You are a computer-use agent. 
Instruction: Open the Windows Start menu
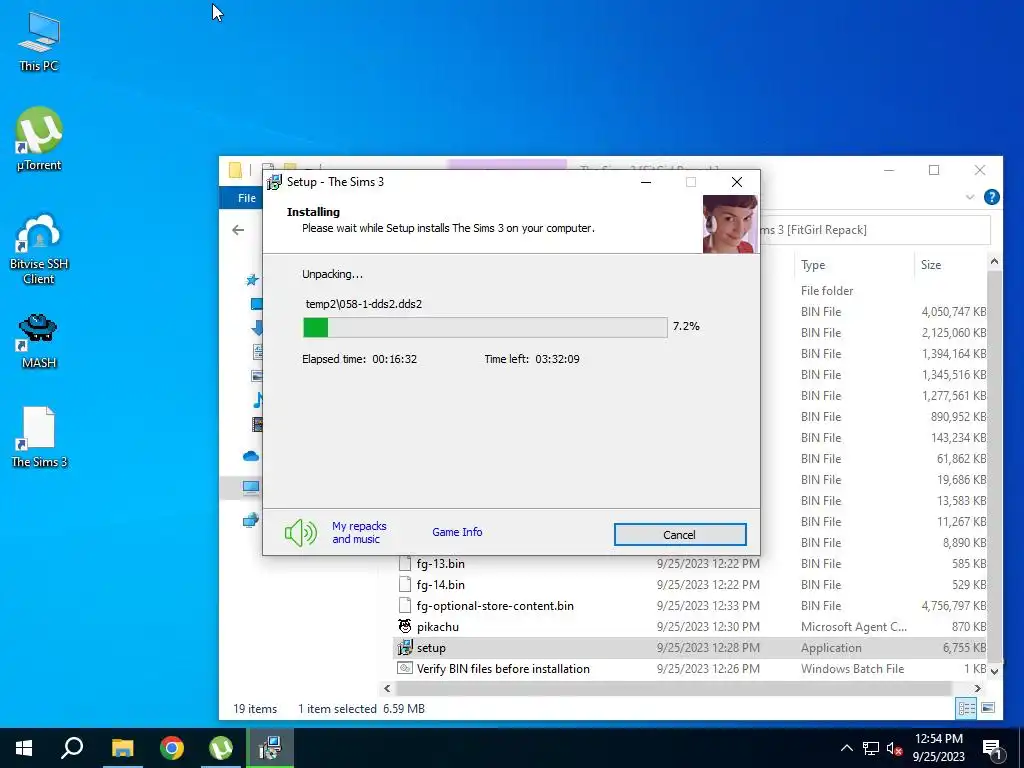point(24,748)
